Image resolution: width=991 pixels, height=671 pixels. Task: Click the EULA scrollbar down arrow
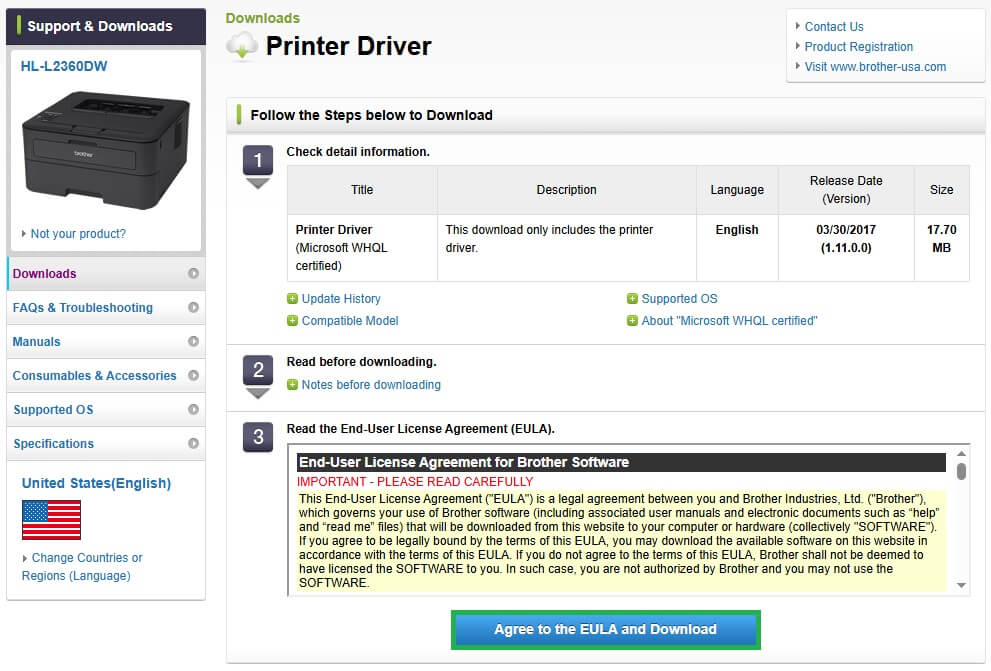point(961,585)
